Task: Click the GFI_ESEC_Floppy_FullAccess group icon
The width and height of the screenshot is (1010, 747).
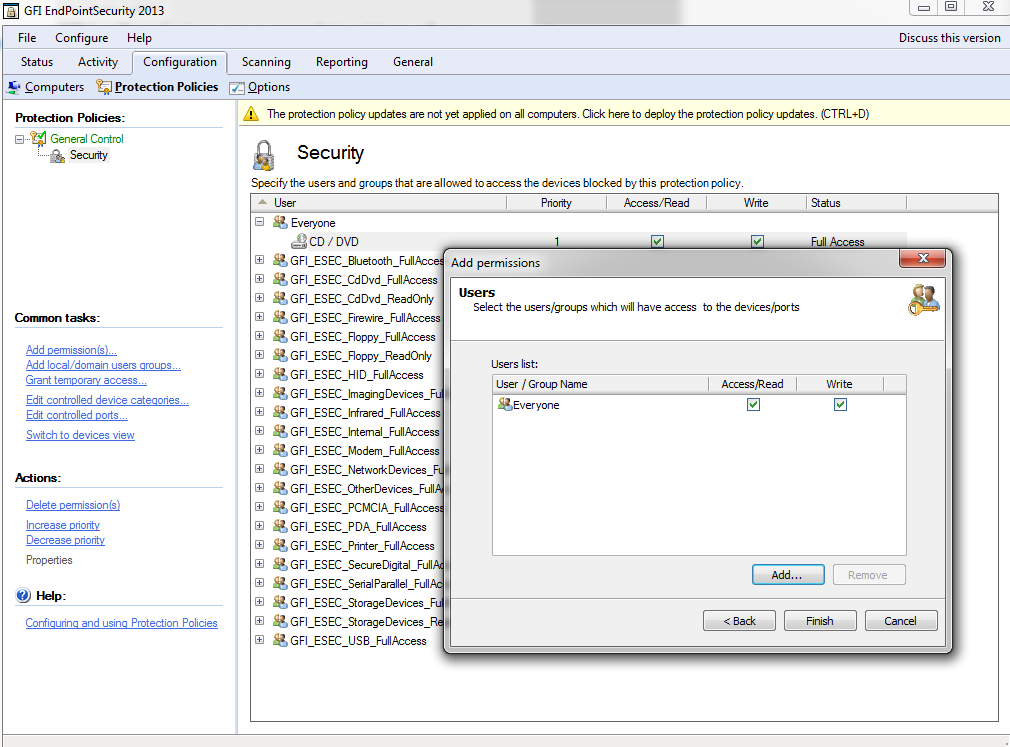Action: 280,336
